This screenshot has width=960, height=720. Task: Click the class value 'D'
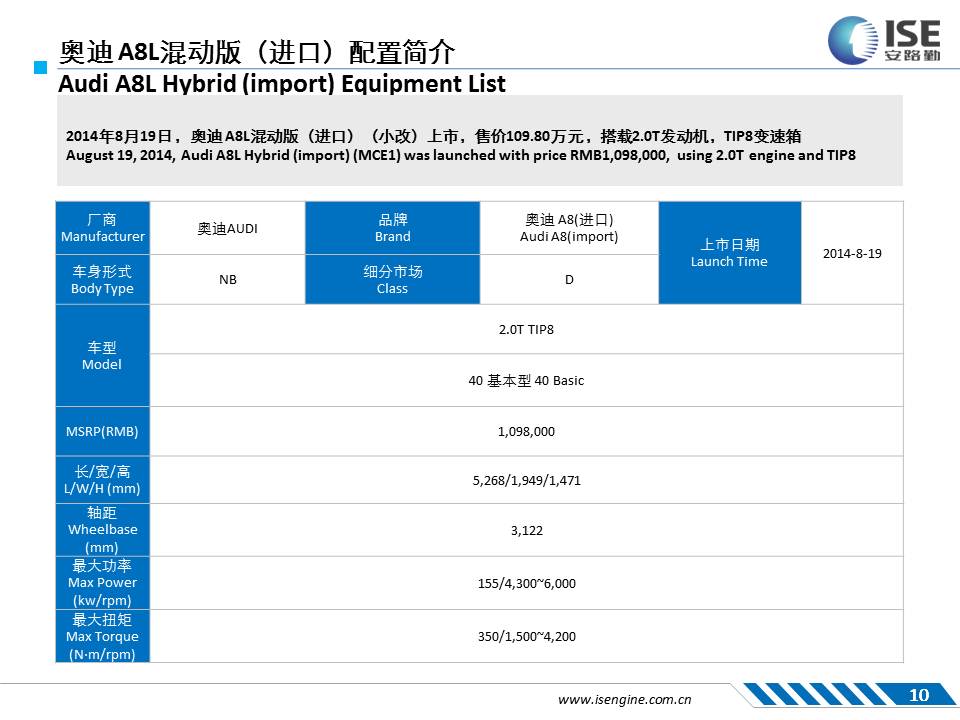pos(569,280)
